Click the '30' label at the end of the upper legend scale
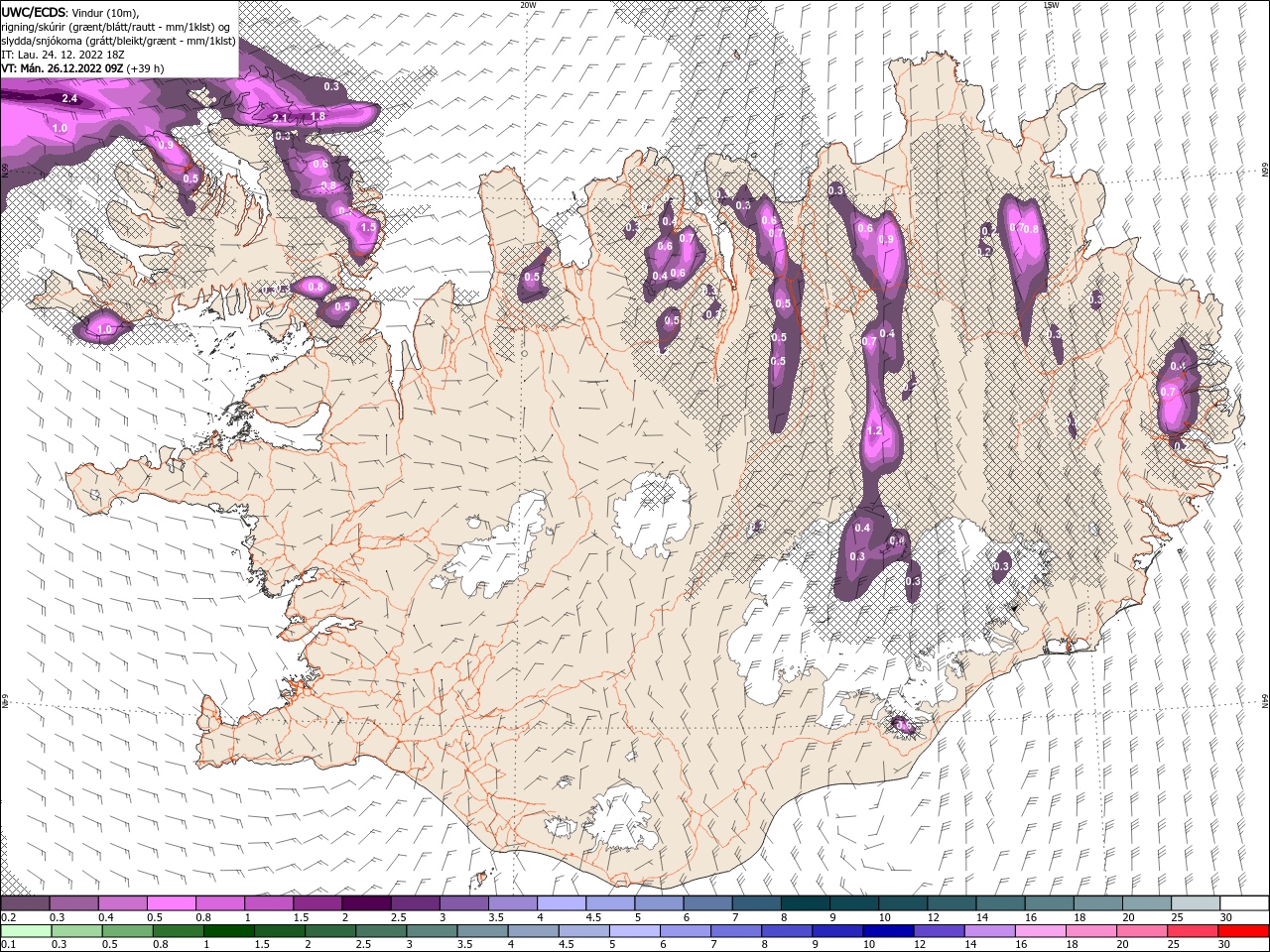 click(x=1226, y=917)
